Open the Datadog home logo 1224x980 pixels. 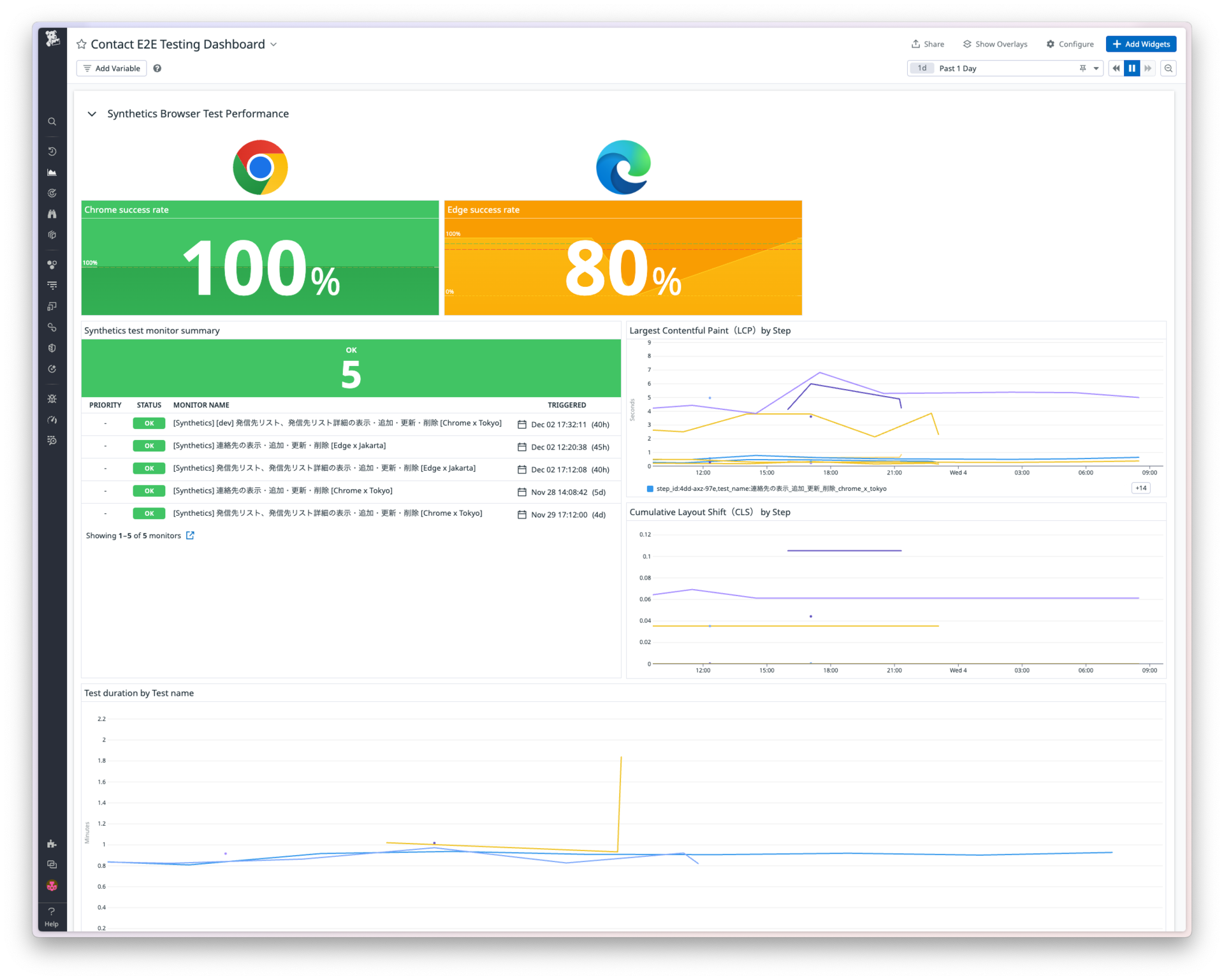[x=52, y=40]
